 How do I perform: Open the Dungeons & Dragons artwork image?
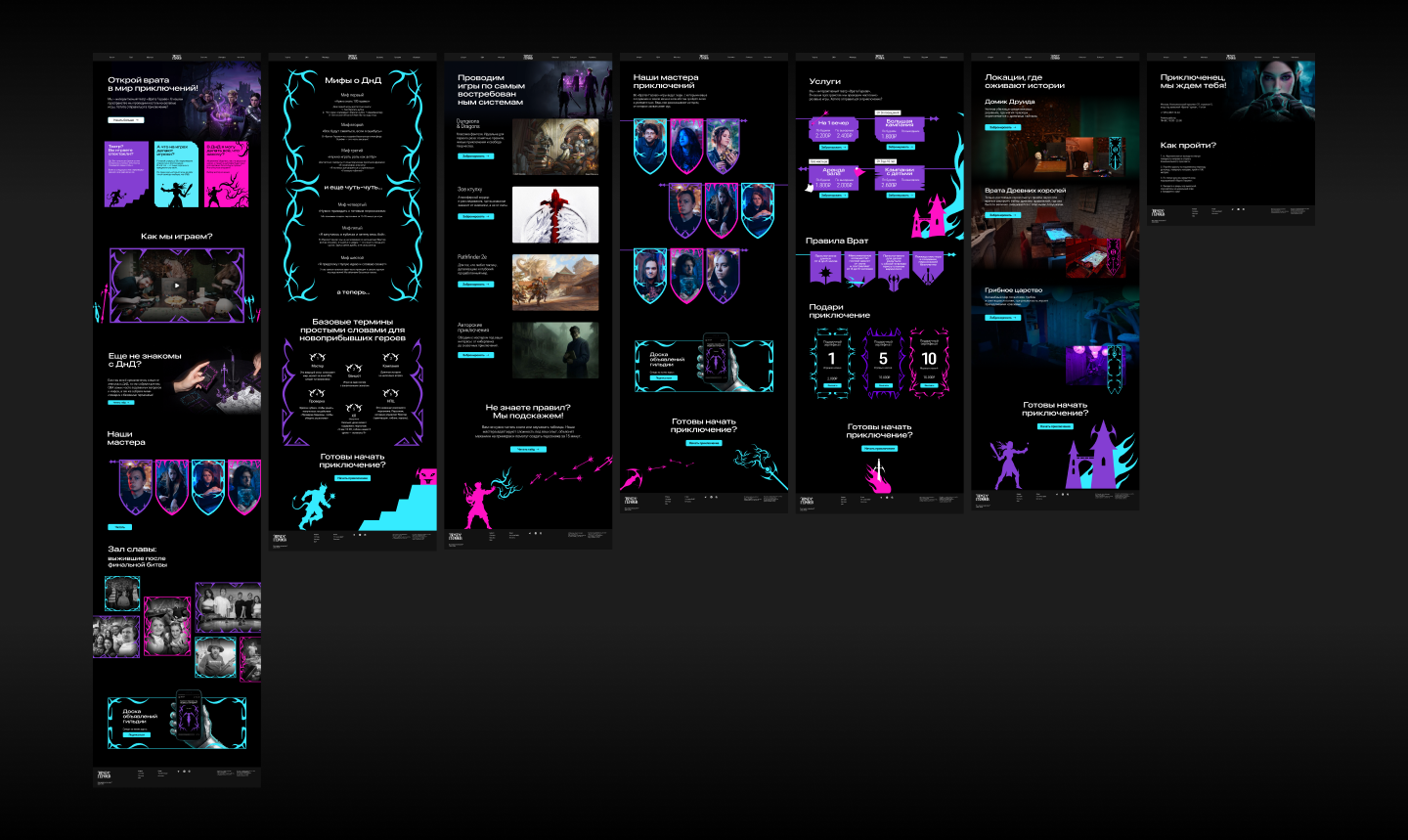coord(555,147)
